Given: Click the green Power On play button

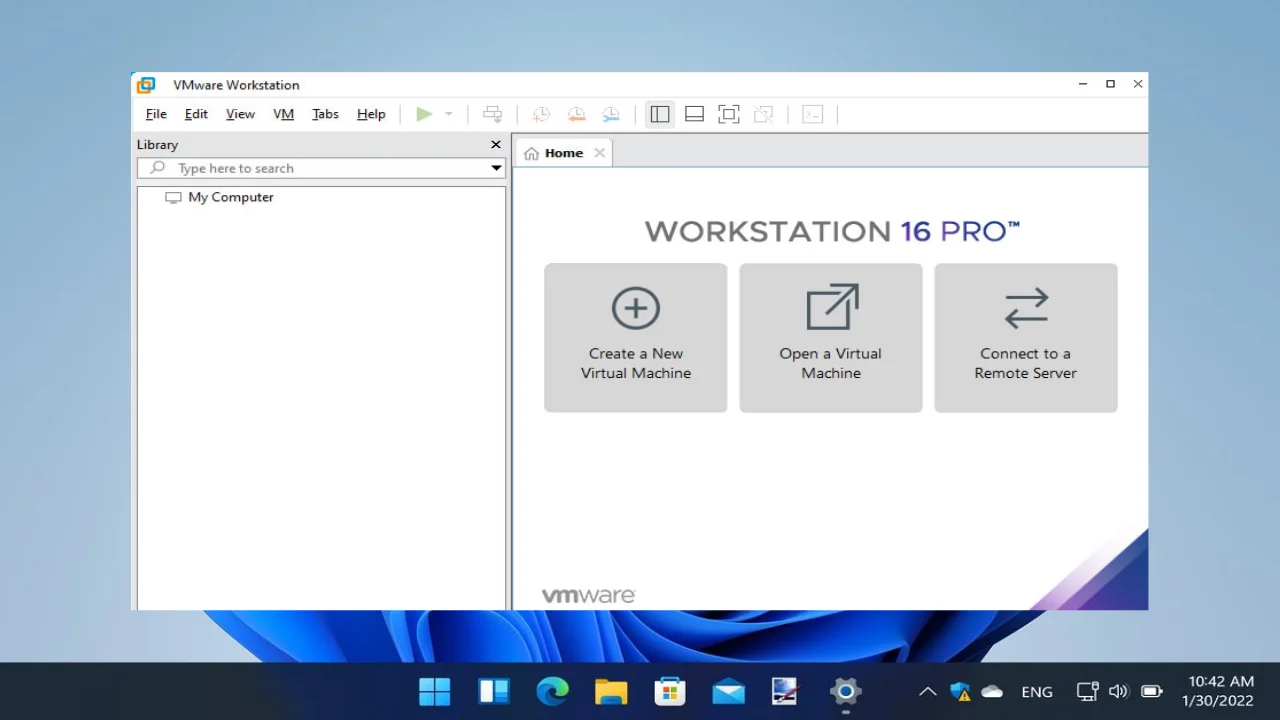Looking at the screenshot, I should coord(424,114).
